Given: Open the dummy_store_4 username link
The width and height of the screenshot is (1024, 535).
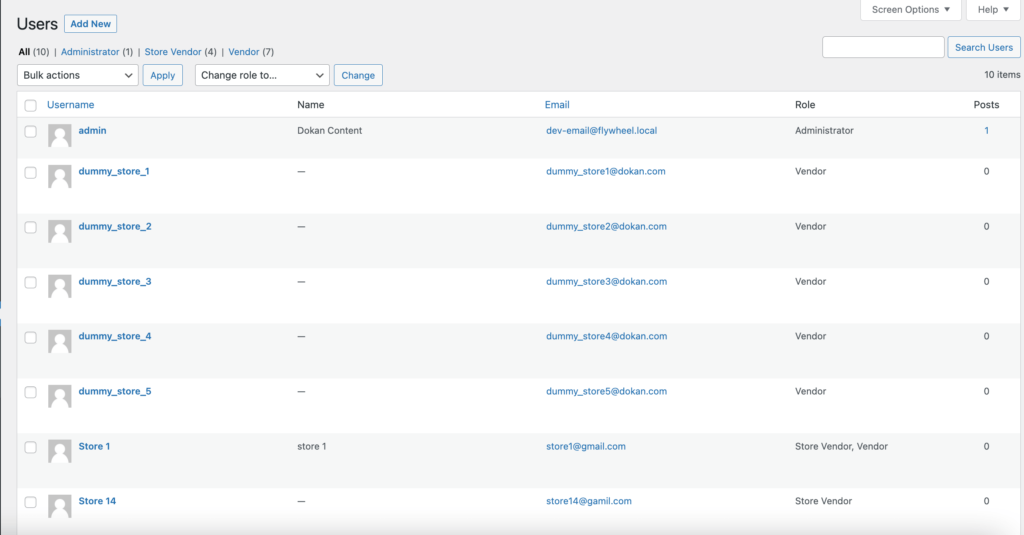Looking at the screenshot, I should pos(115,336).
